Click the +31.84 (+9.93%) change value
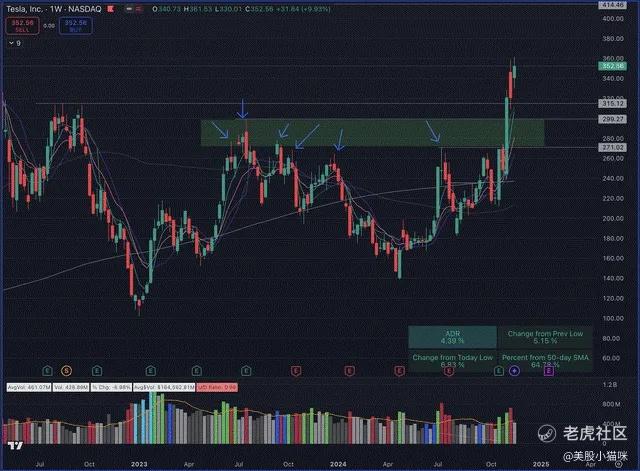The image size is (640, 471). [x=303, y=9]
